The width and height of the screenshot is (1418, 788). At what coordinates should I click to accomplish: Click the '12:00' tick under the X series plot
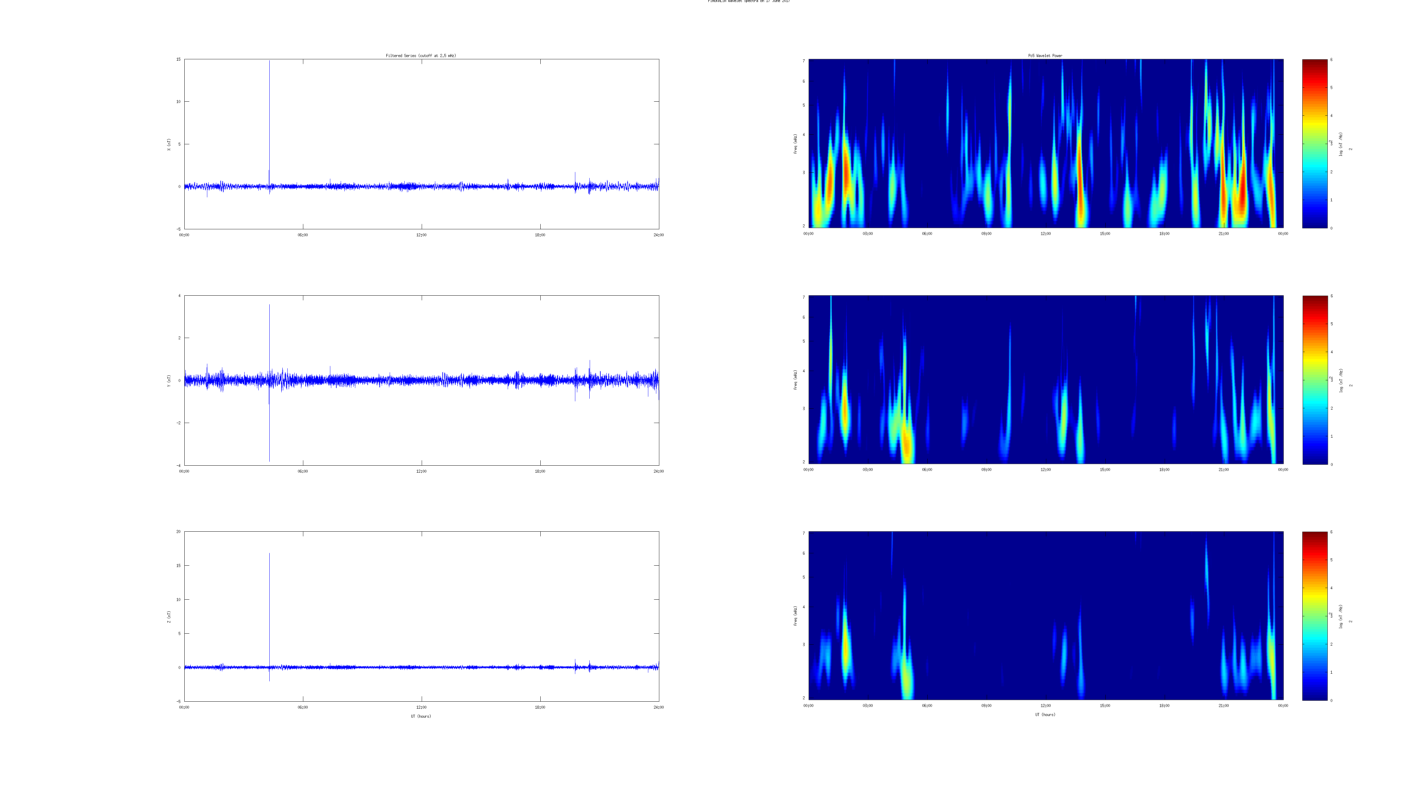[421, 235]
